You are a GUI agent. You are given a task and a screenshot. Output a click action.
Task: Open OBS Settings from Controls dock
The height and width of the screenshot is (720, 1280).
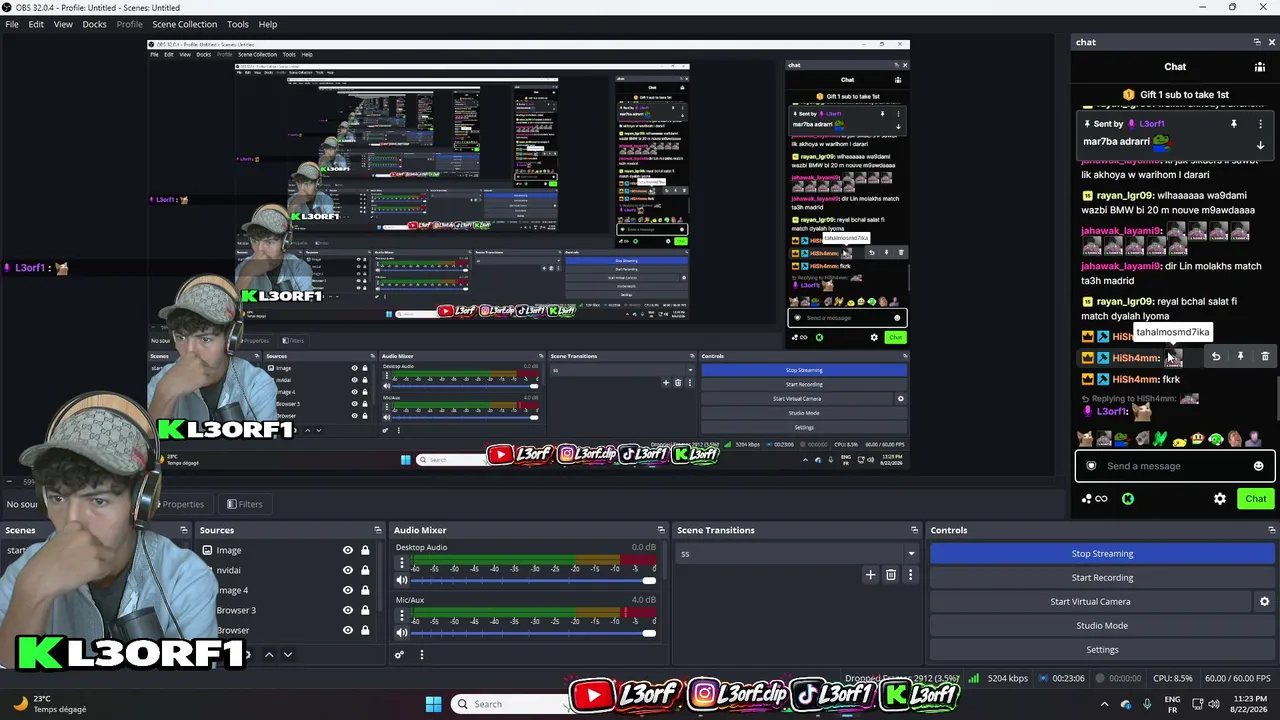(1102, 649)
